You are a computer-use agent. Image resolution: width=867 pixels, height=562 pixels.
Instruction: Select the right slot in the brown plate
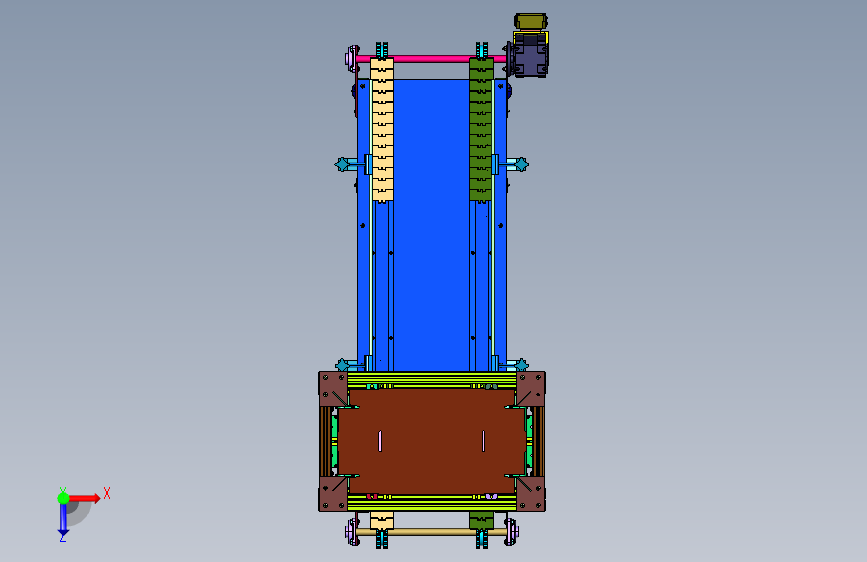[x=484, y=441]
